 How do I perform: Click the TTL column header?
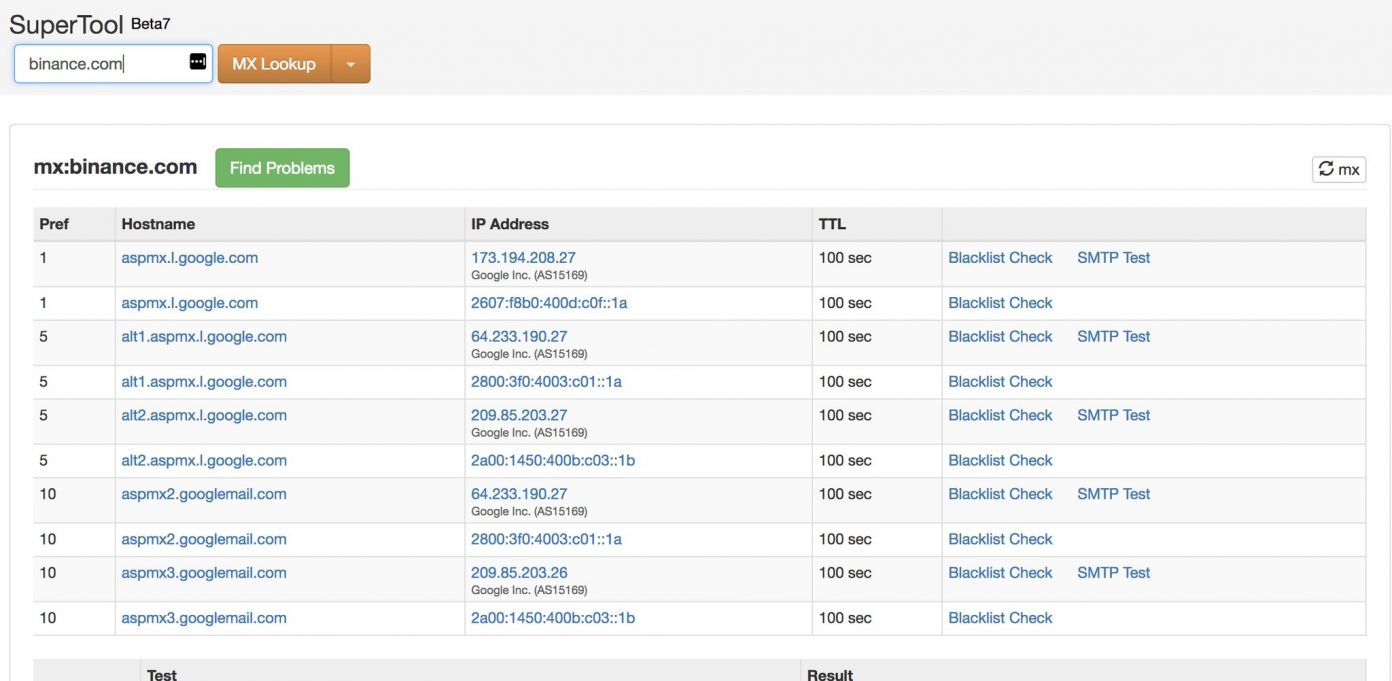click(x=832, y=224)
